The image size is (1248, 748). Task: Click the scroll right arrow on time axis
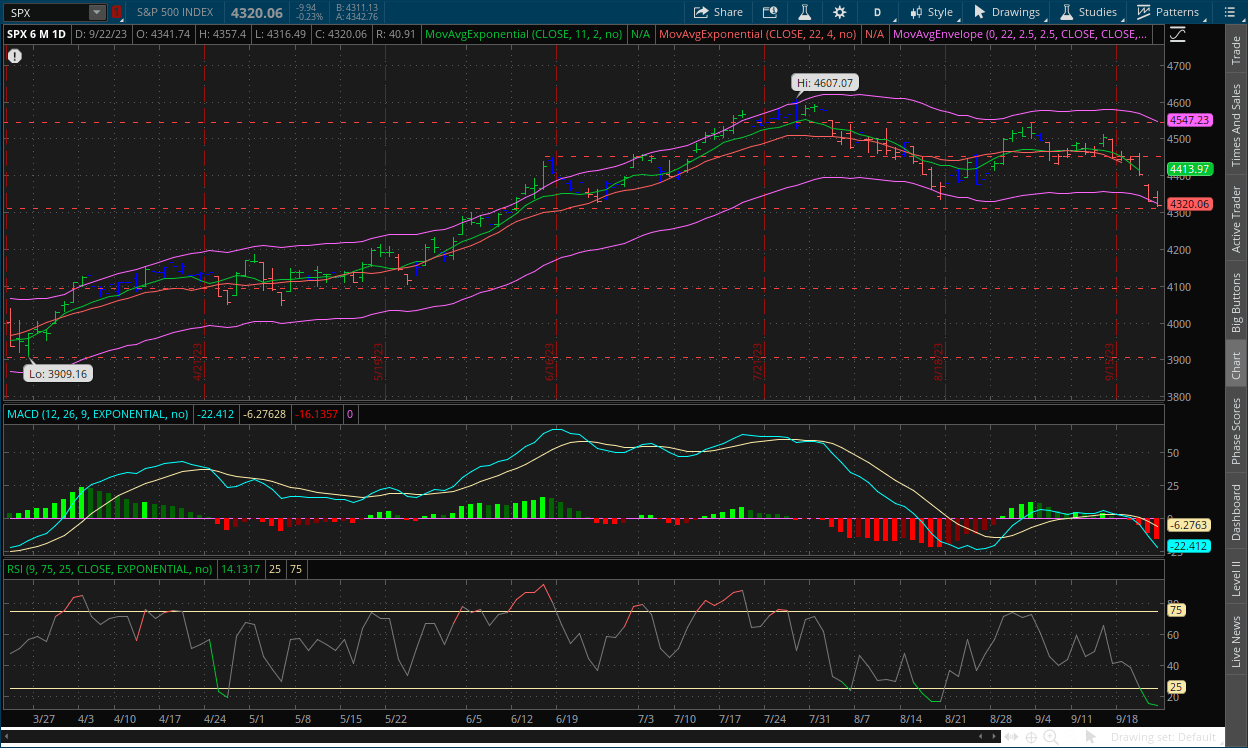996,737
